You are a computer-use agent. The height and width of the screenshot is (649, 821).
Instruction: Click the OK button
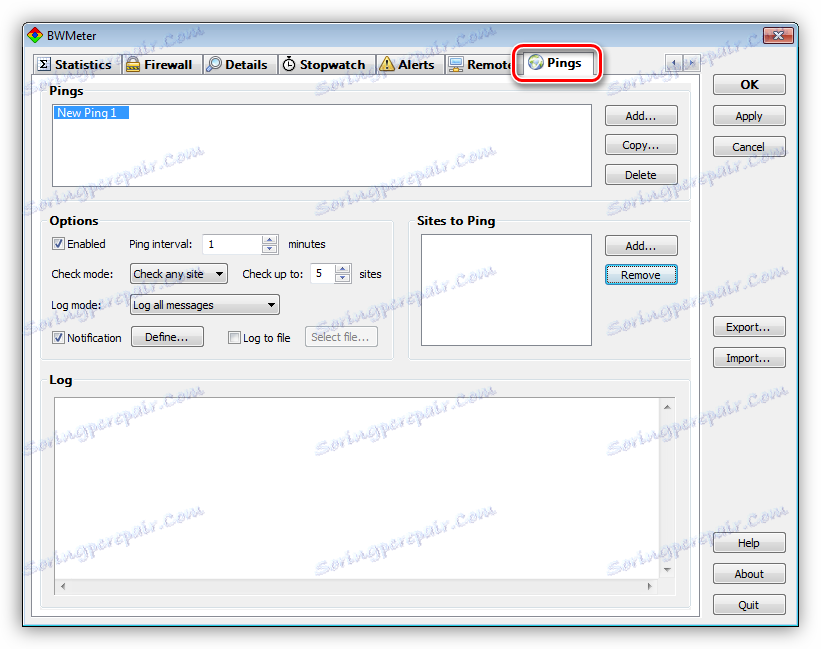(x=749, y=85)
